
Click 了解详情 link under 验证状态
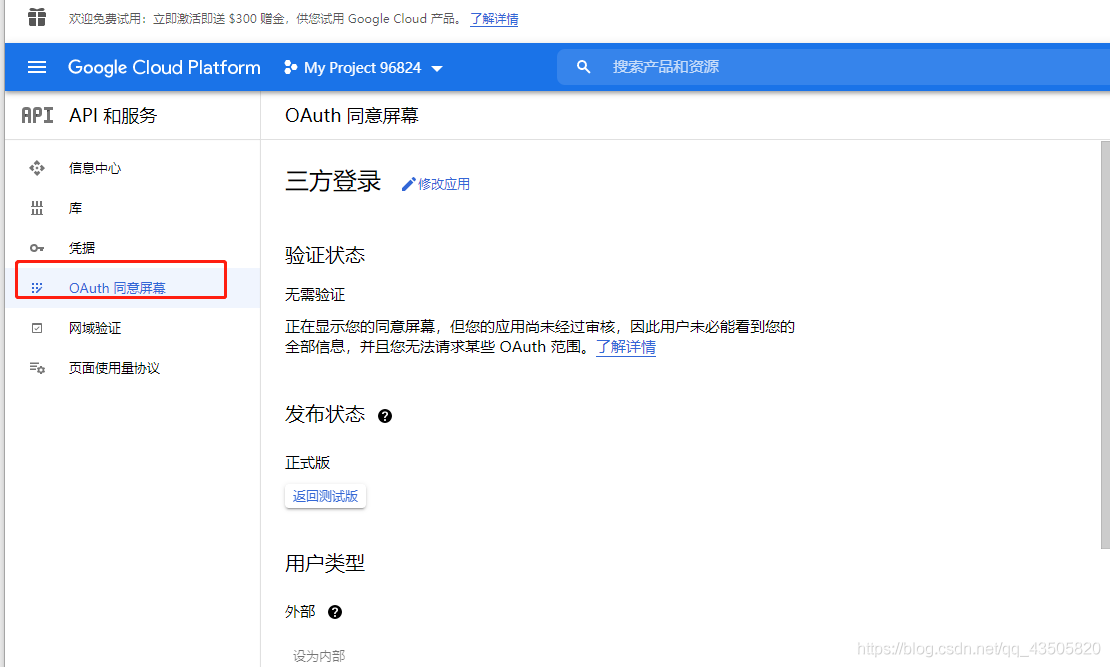point(626,347)
